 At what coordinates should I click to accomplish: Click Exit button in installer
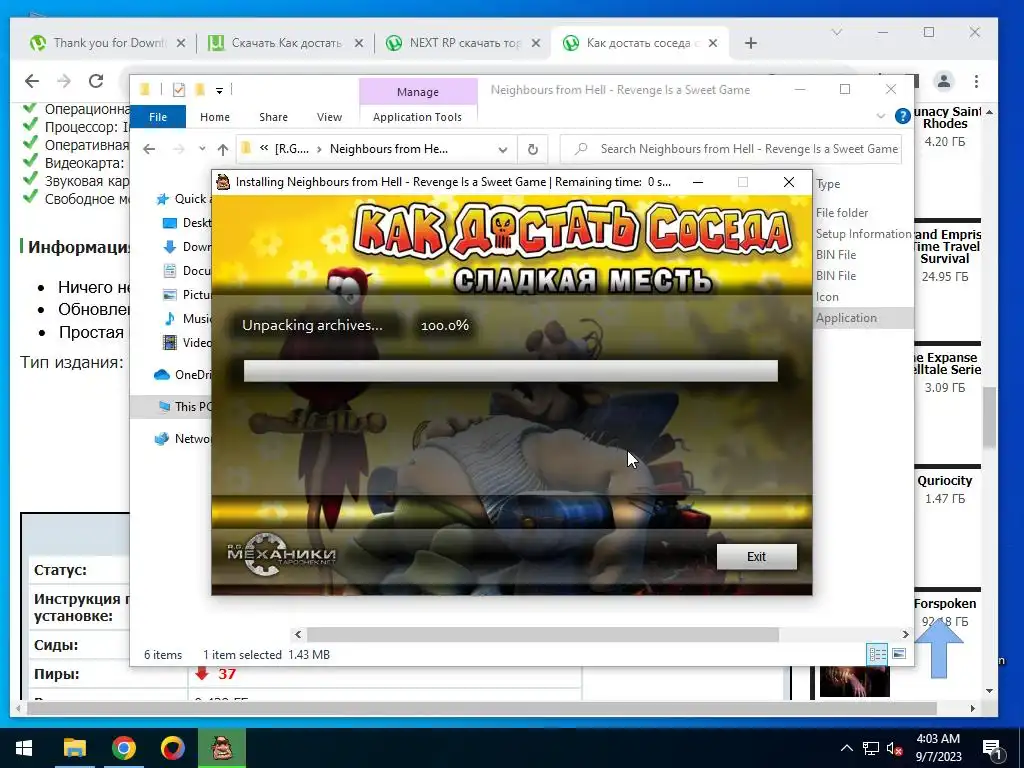click(756, 556)
